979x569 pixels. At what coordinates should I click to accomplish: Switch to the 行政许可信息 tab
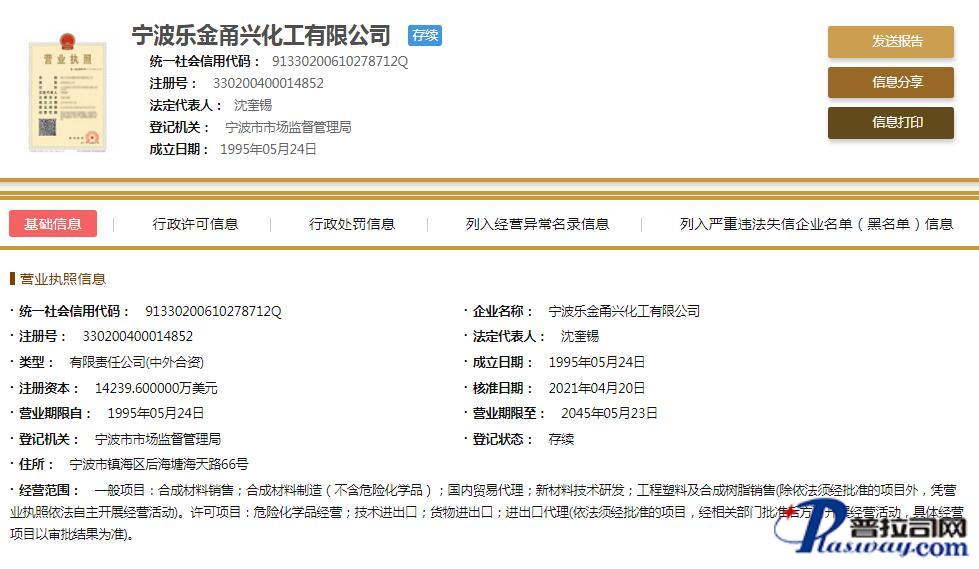(x=195, y=224)
